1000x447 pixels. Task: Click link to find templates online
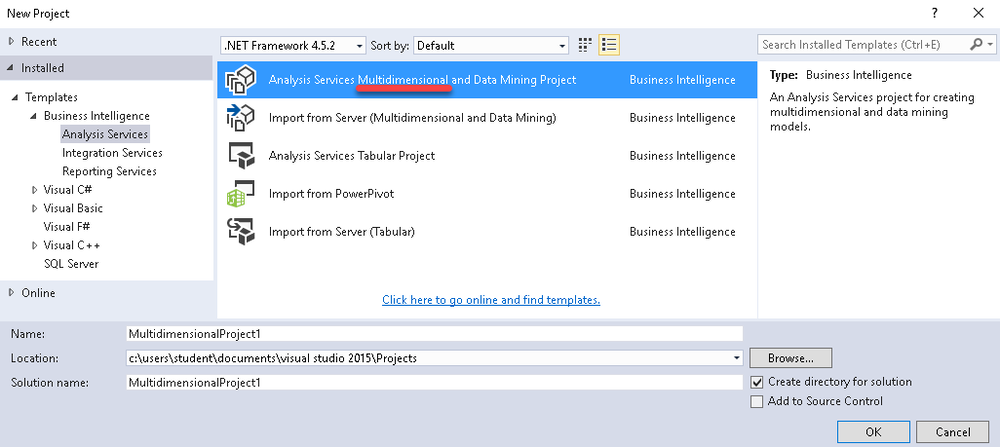(x=491, y=300)
